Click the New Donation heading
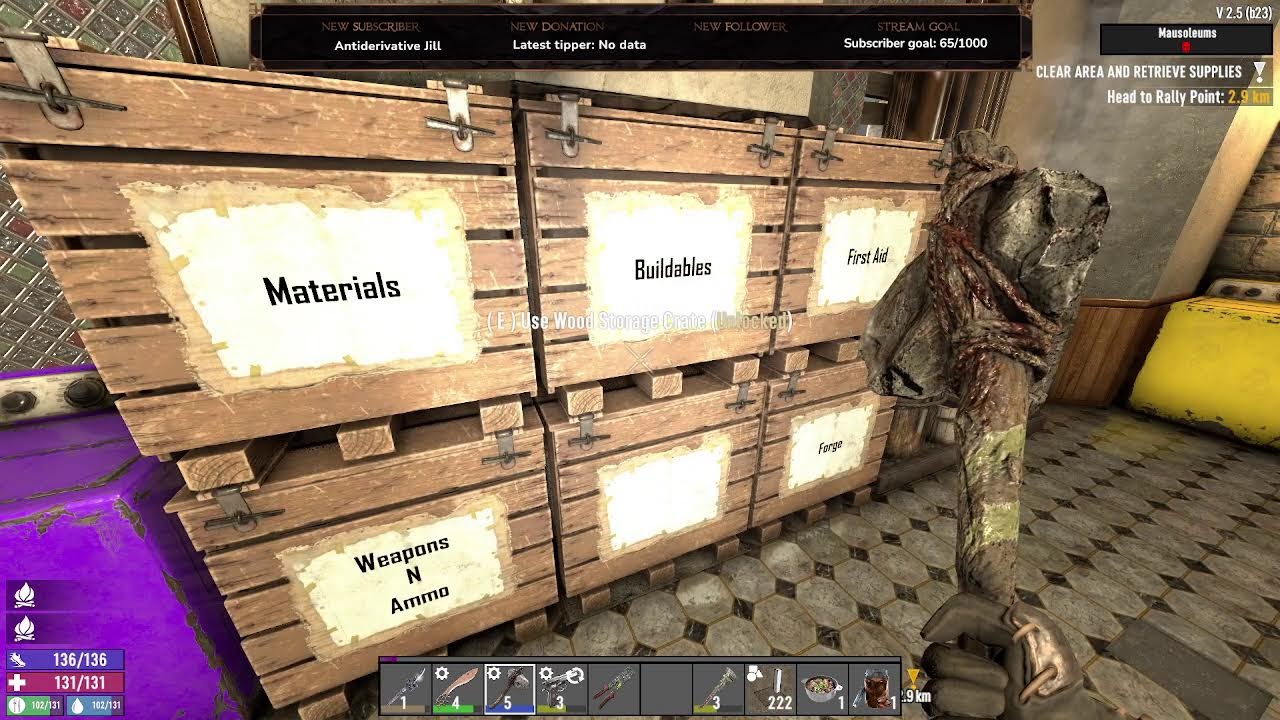The width and height of the screenshot is (1280, 720). click(x=557, y=27)
